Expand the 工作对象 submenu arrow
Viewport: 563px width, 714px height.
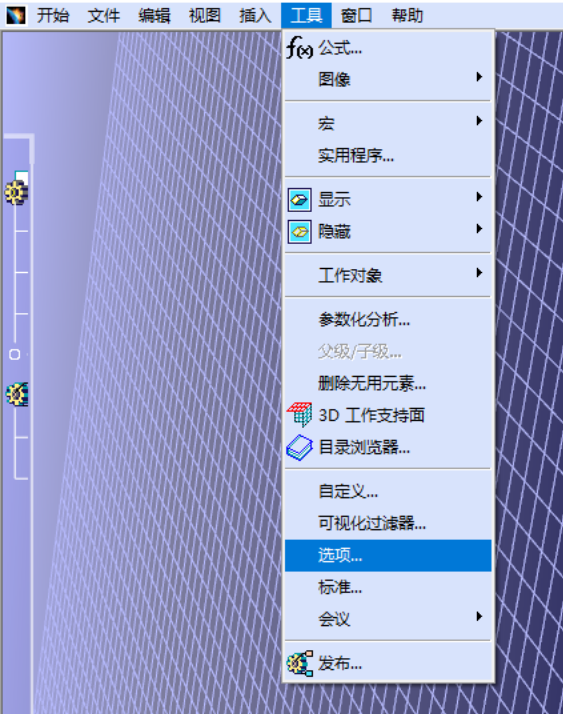pyautogui.click(x=479, y=273)
